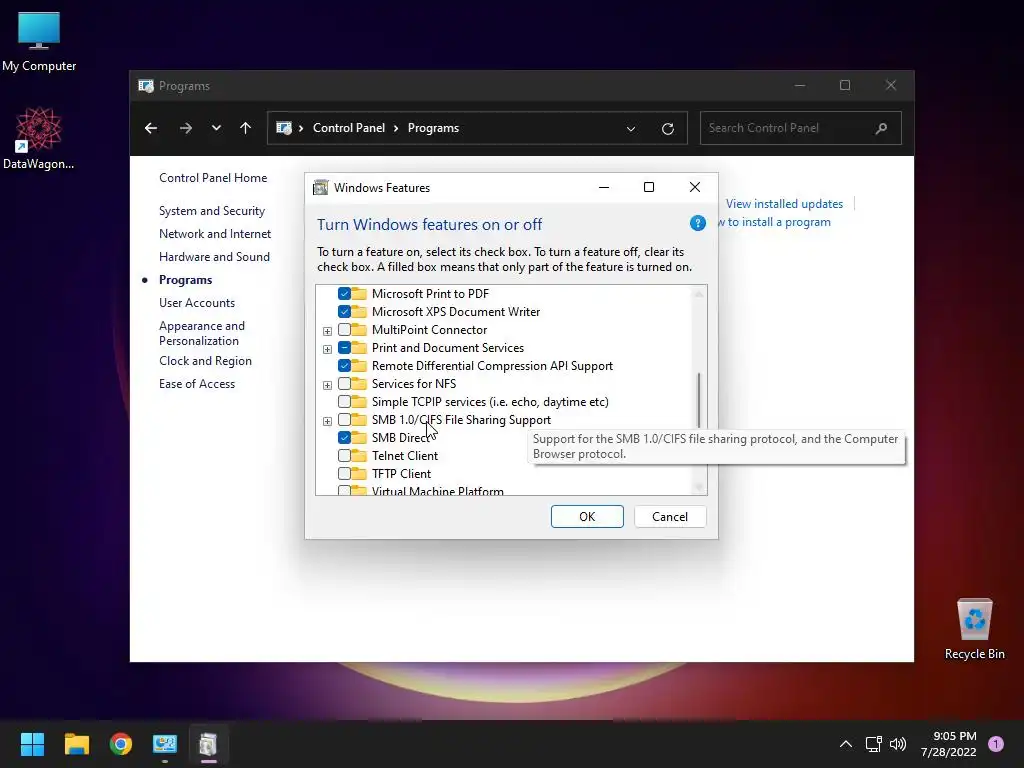This screenshot has height=768, width=1024.
Task: Click scroll up arrow in features list
Action: (699, 294)
